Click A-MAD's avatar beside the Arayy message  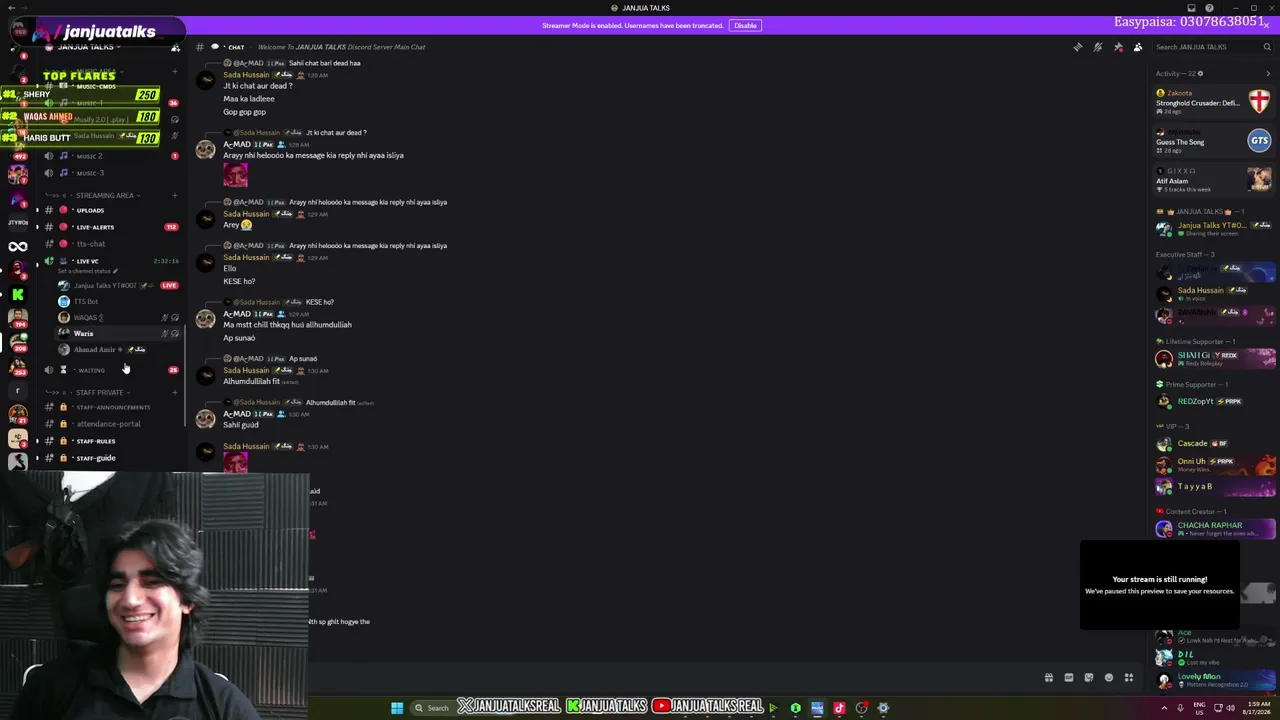coord(205,150)
